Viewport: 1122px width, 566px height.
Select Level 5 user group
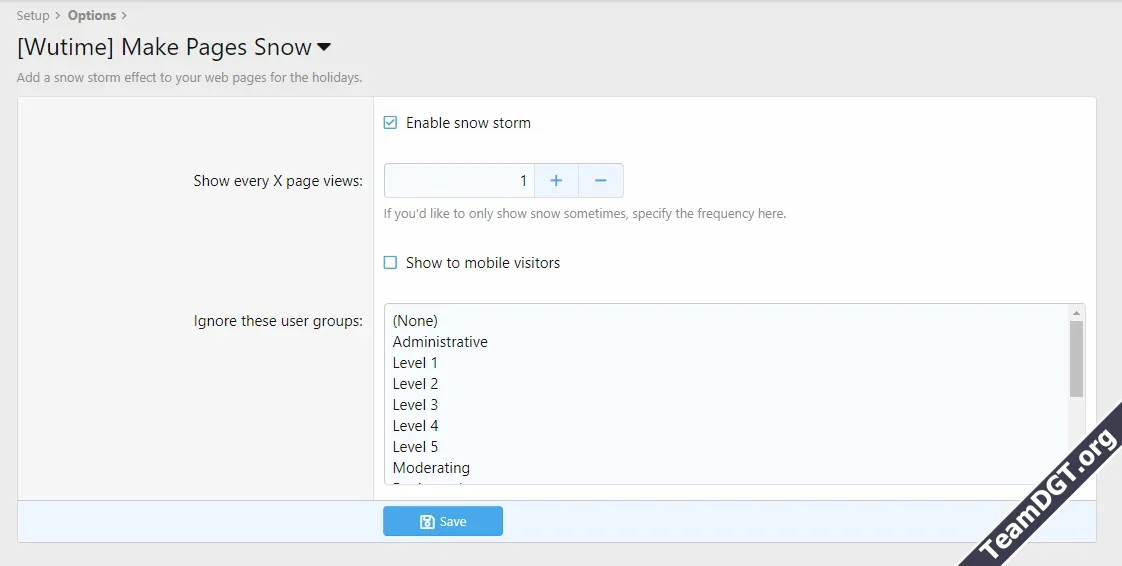coord(415,446)
